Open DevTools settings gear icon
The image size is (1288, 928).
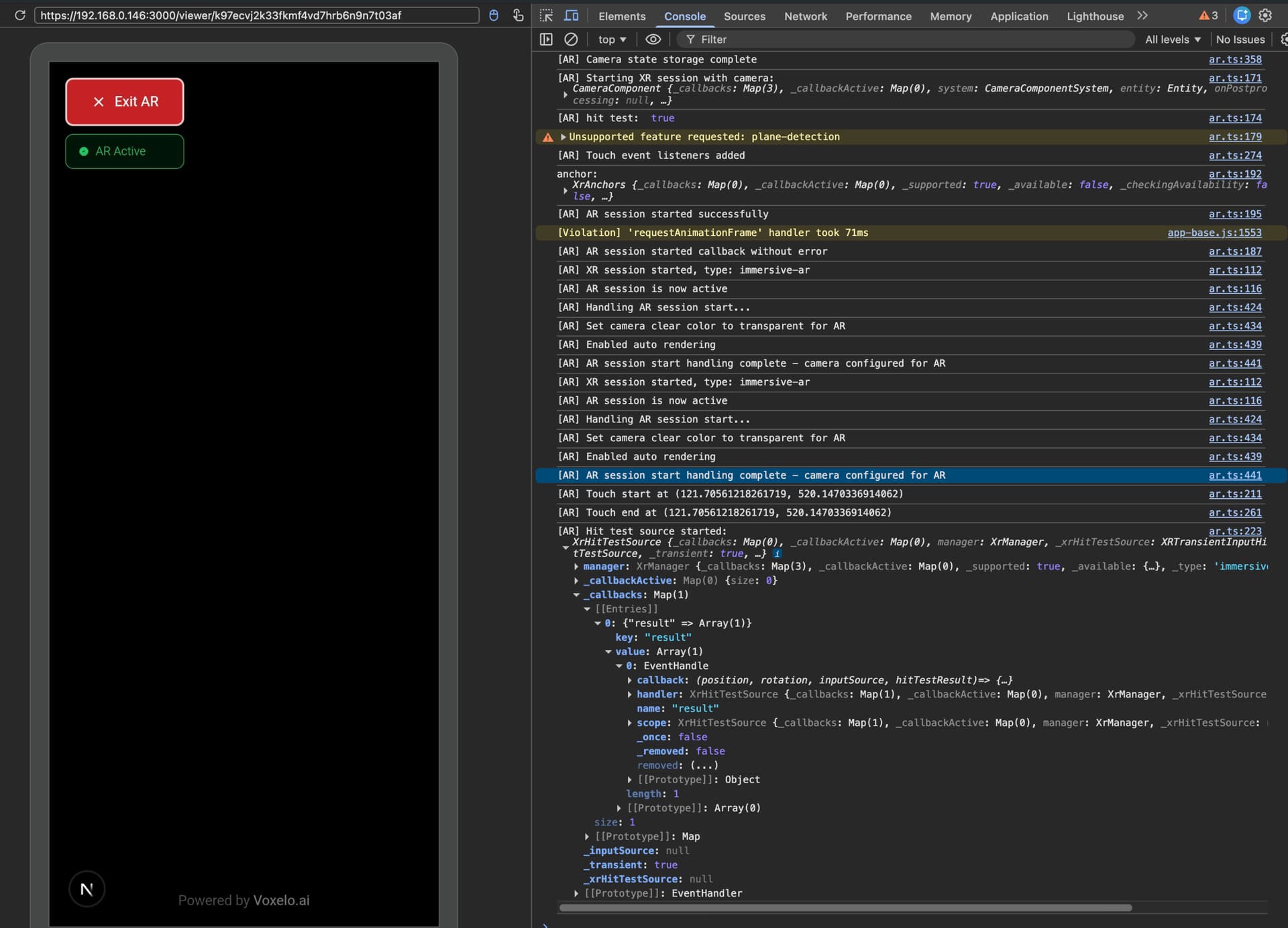tap(1265, 15)
